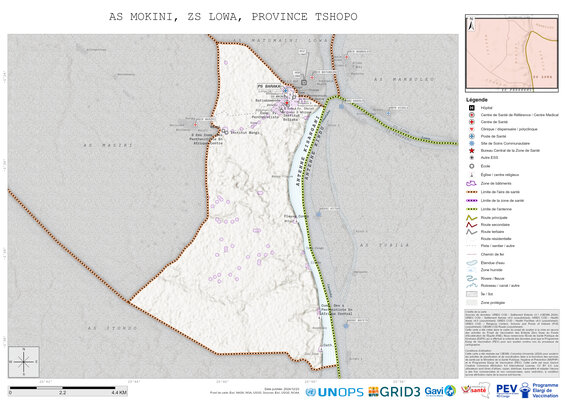Click the PS BARAKA blue cross marker
This screenshot has width=566, height=400.
pyautogui.click(x=286, y=90)
